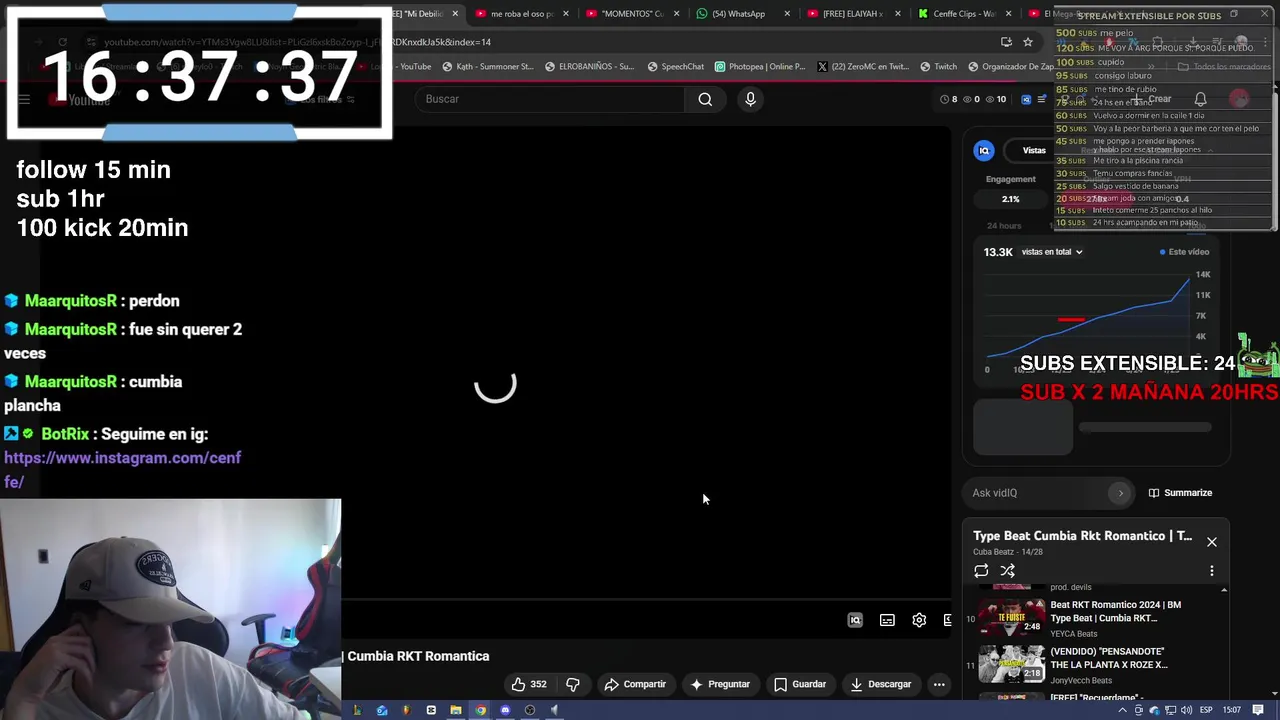The image size is (1280, 720).
Task: Show hidden tray icons chevron
Action: [1122, 710]
